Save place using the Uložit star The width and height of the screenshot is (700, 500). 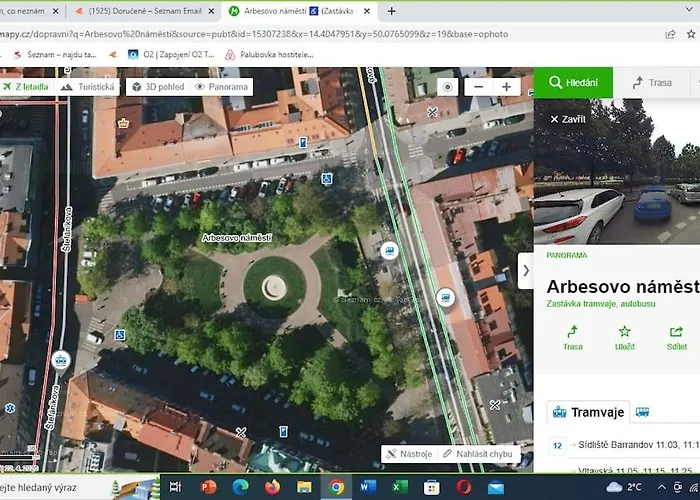(624, 337)
